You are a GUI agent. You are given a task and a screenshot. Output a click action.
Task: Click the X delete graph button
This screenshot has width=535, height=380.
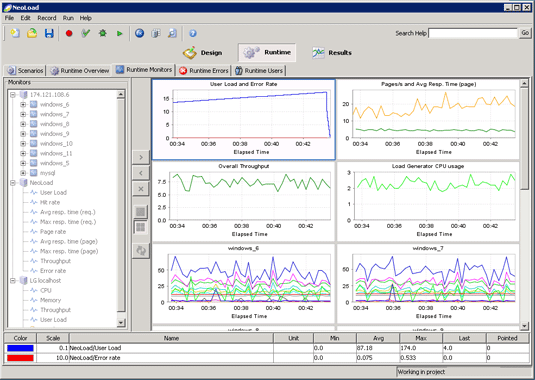[x=141, y=189]
